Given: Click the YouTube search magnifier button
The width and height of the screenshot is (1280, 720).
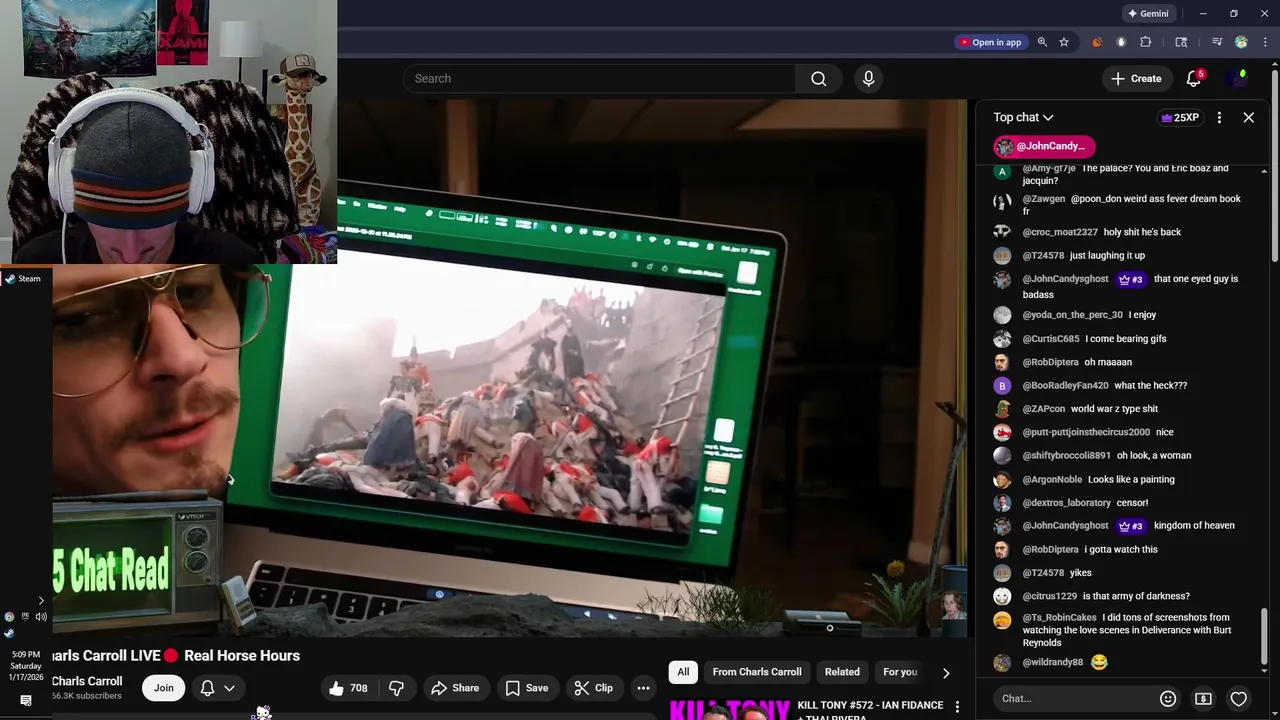Looking at the screenshot, I should [x=819, y=79].
